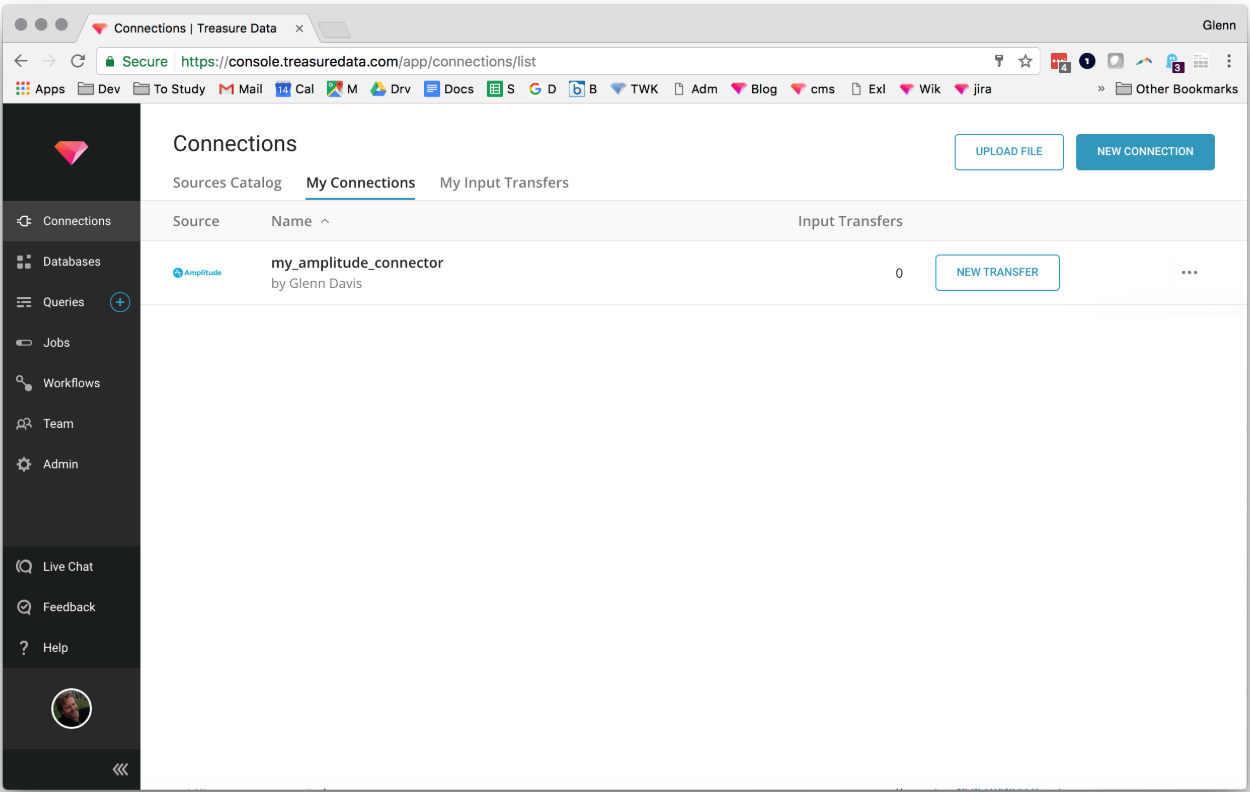Click the Treasure Data diamond logo

[x=71, y=152]
